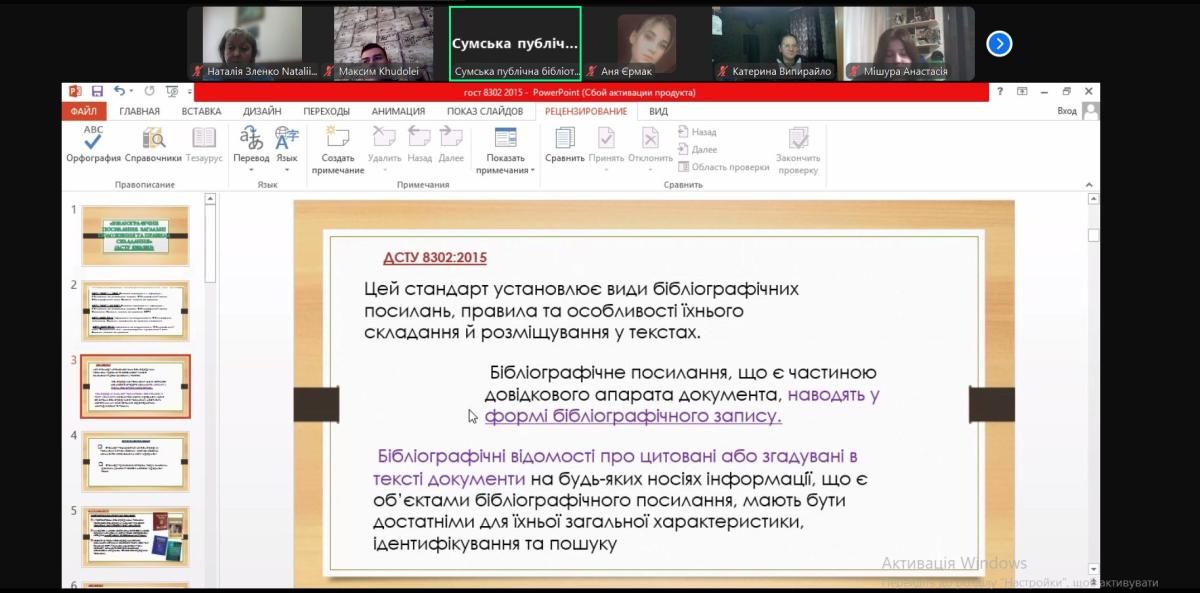Select slide 4 thumbnail in the panel

pos(135,462)
